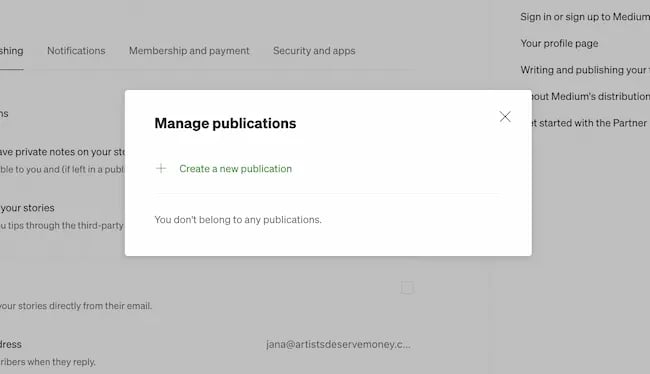Click the jana@artistsdeservemoney email address field

click(338, 345)
